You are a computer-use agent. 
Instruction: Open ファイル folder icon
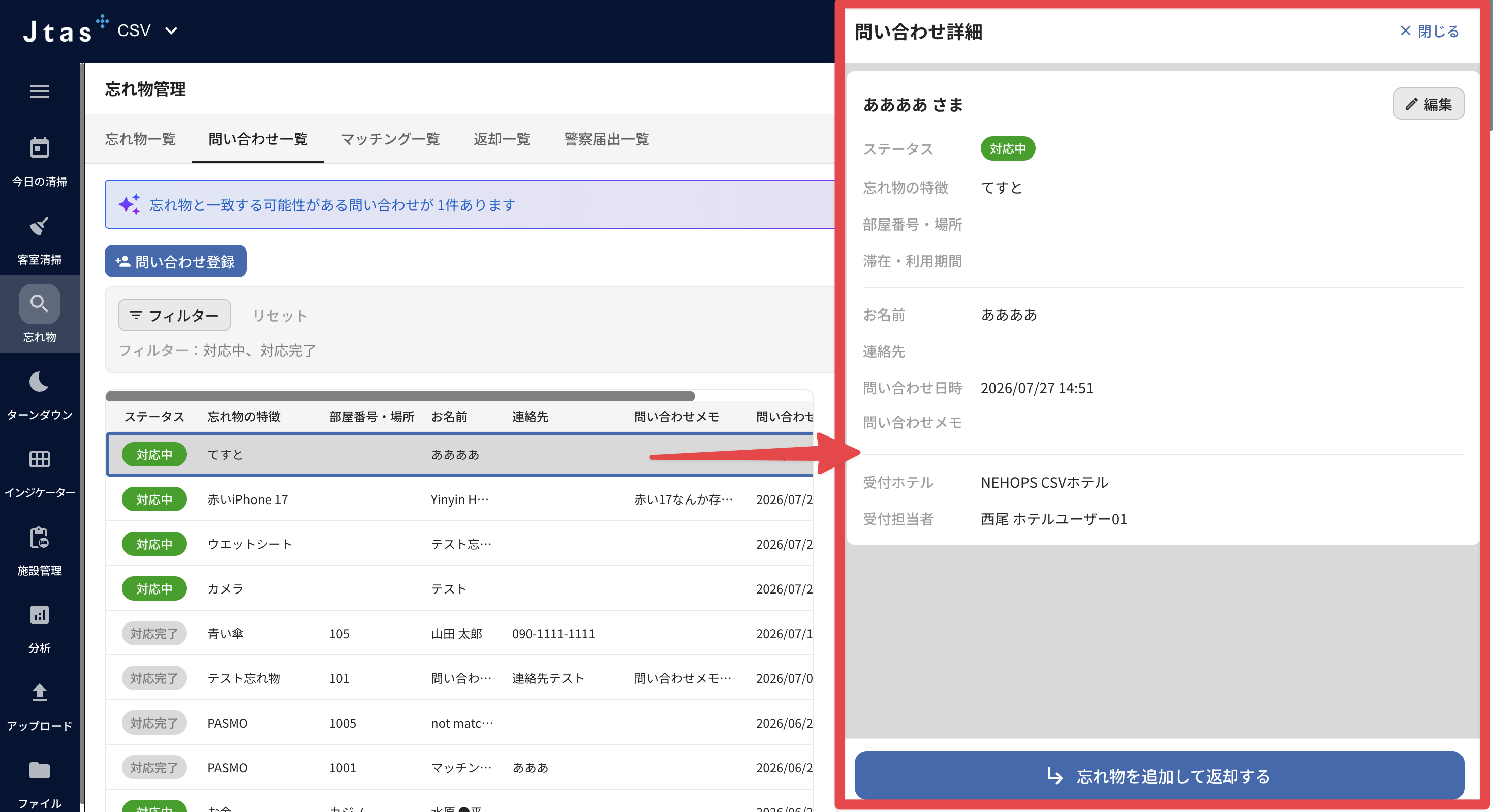point(40,770)
